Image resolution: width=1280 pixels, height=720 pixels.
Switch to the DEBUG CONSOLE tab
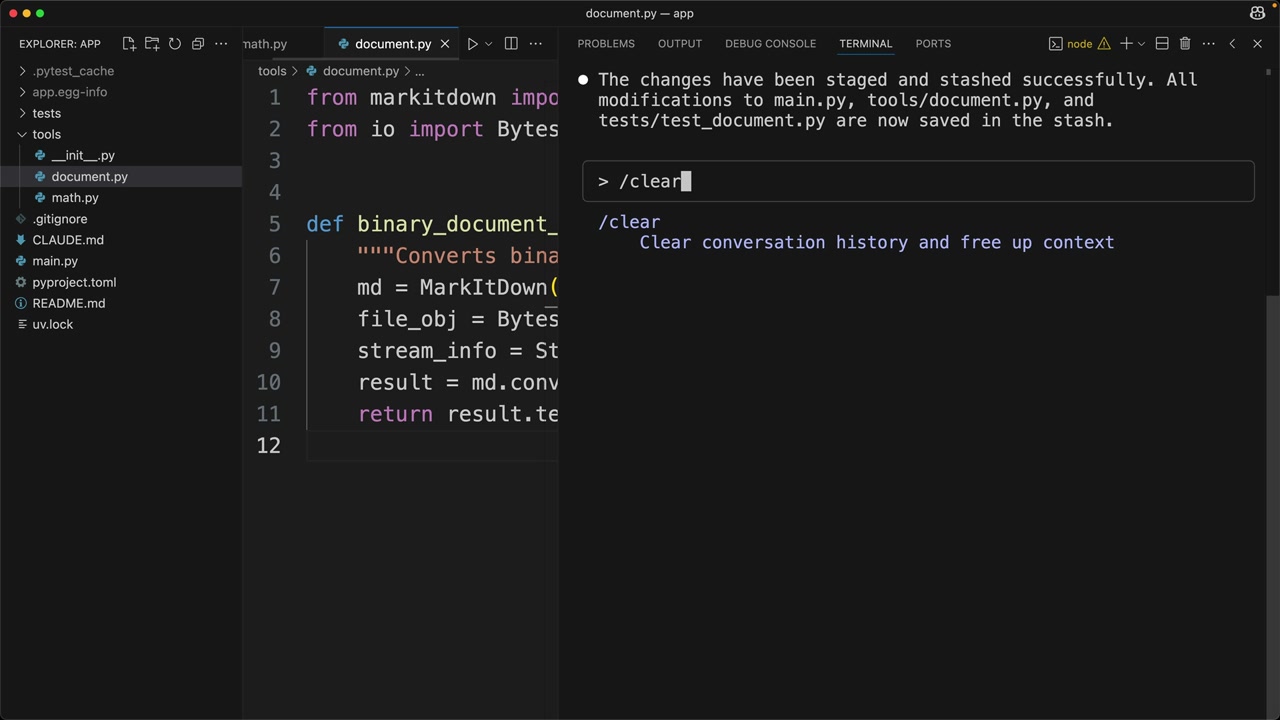770,44
